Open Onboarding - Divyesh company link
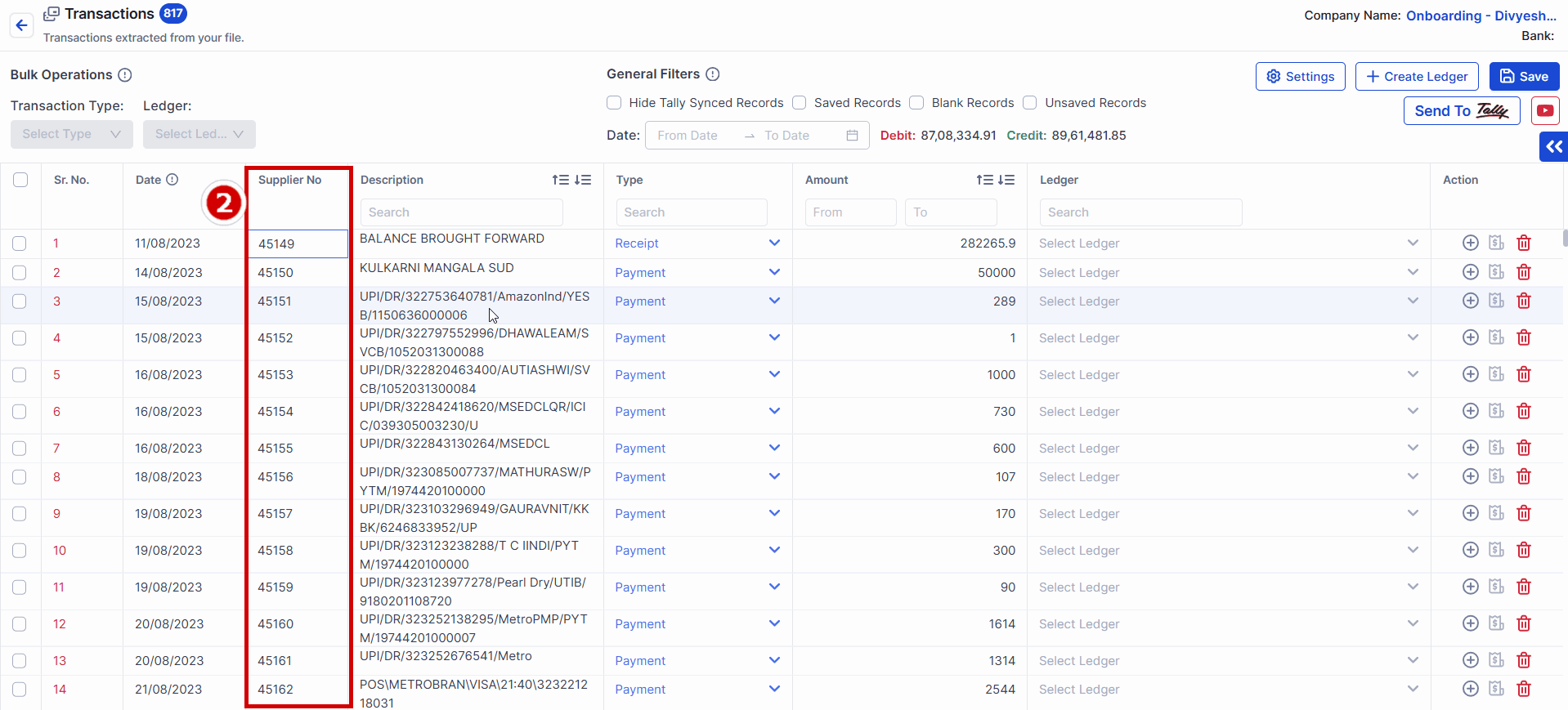The width and height of the screenshot is (1568, 710). pos(1481,16)
